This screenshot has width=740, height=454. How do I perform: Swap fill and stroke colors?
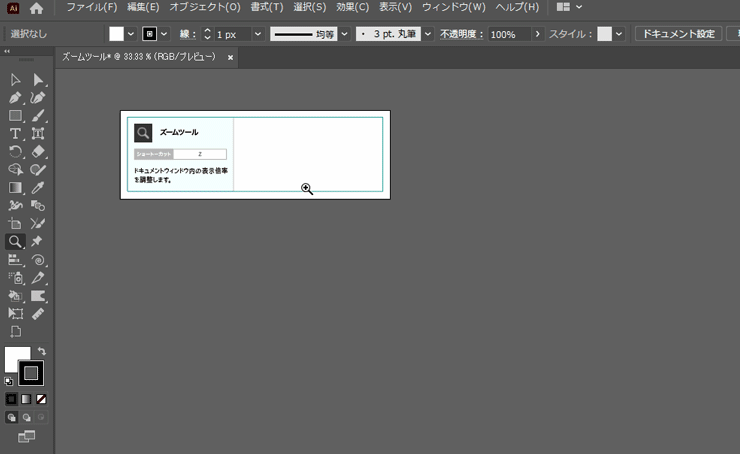coord(42,351)
